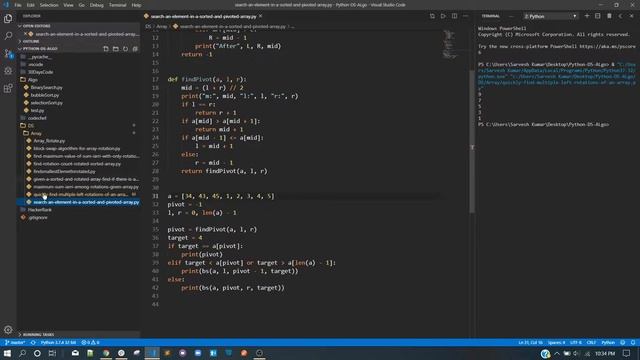Open the notification center icon
640x360 pixels.
point(627,353)
